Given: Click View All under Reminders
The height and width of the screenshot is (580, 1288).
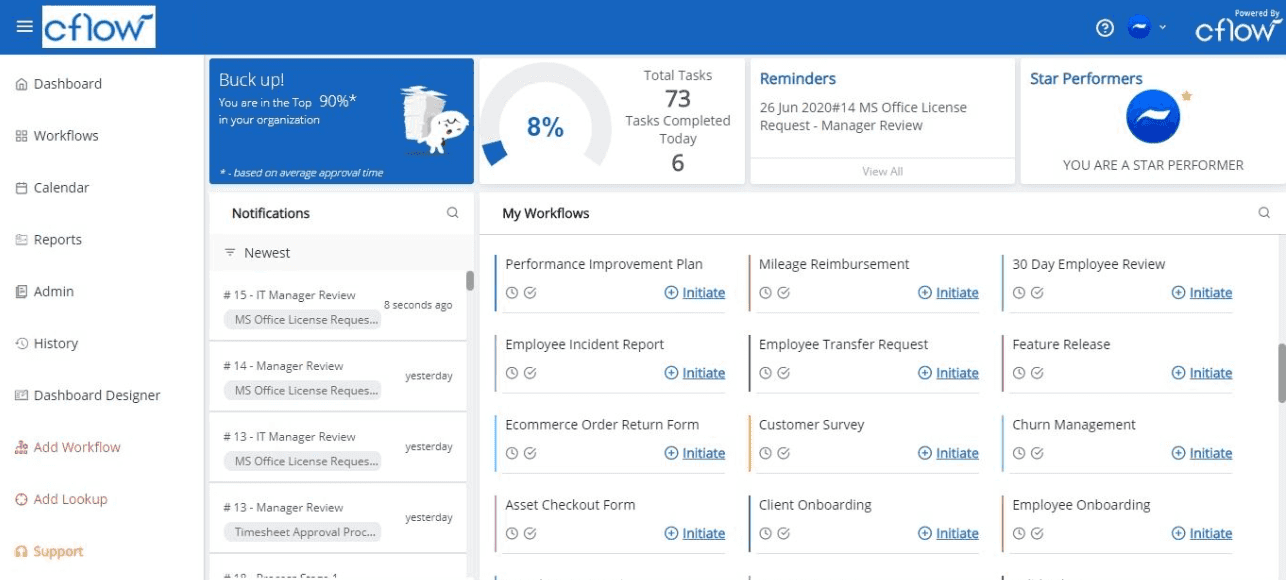Looking at the screenshot, I should [883, 170].
